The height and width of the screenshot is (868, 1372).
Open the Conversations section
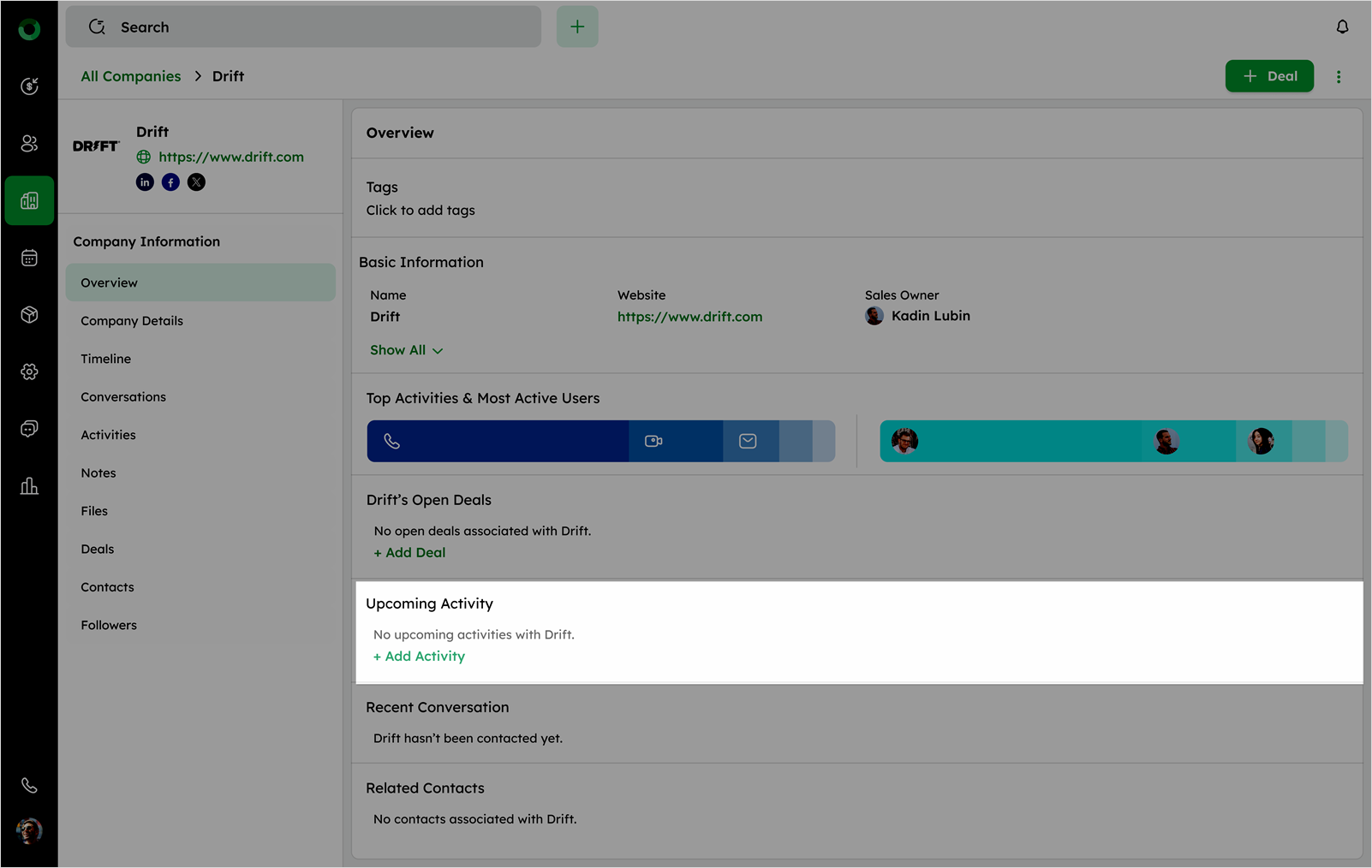click(x=123, y=397)
